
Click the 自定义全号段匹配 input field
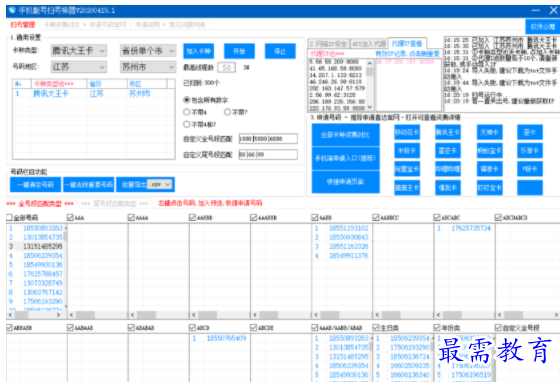tap(268, 139)
